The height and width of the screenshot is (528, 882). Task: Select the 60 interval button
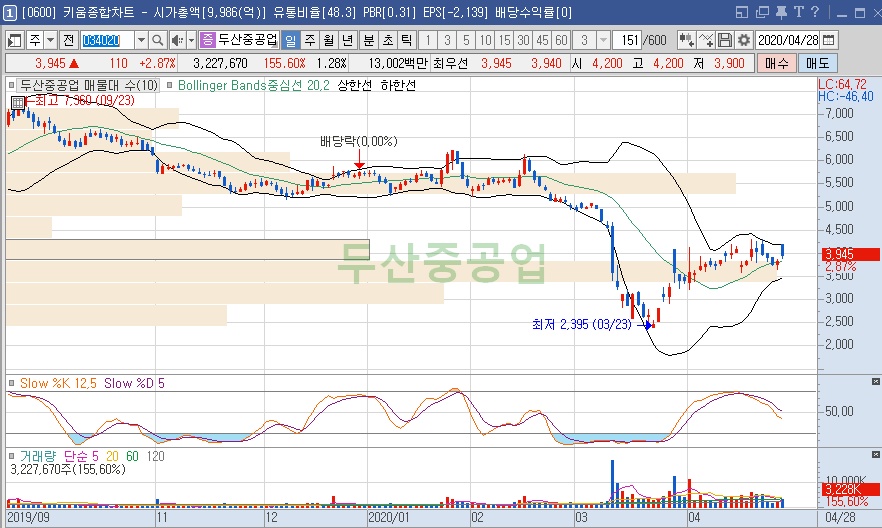561,40
